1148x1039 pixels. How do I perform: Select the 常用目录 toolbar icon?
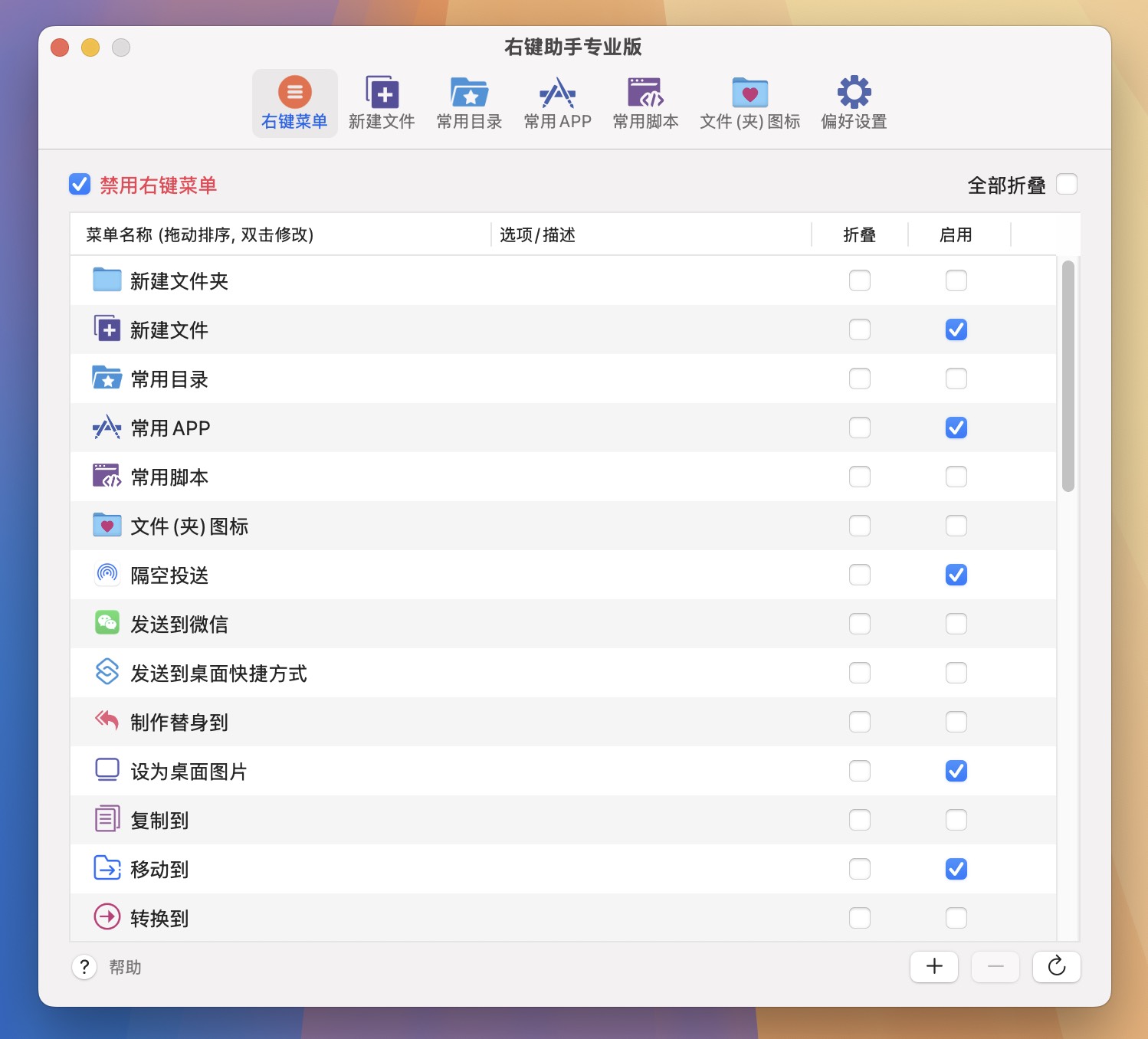coord(469,102)
